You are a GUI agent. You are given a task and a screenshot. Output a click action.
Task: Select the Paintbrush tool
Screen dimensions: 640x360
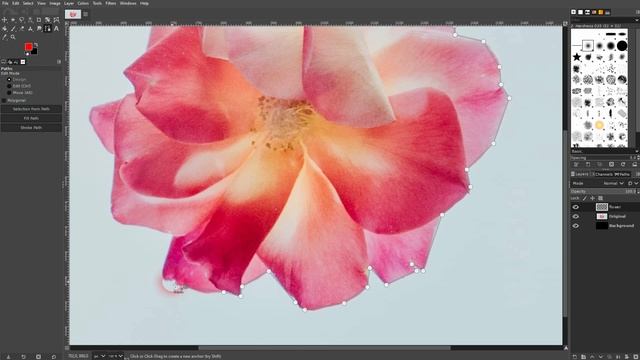[x=13, y=29]
